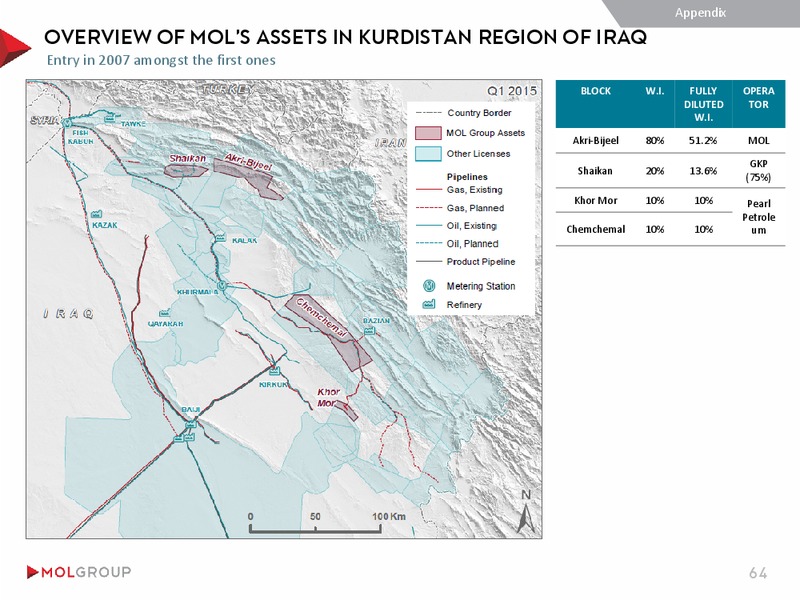Click the subtitle 'Entry in 2007 amongst the first ones'
The height and width of the screenshot is (600, 800).
(161, 60)
